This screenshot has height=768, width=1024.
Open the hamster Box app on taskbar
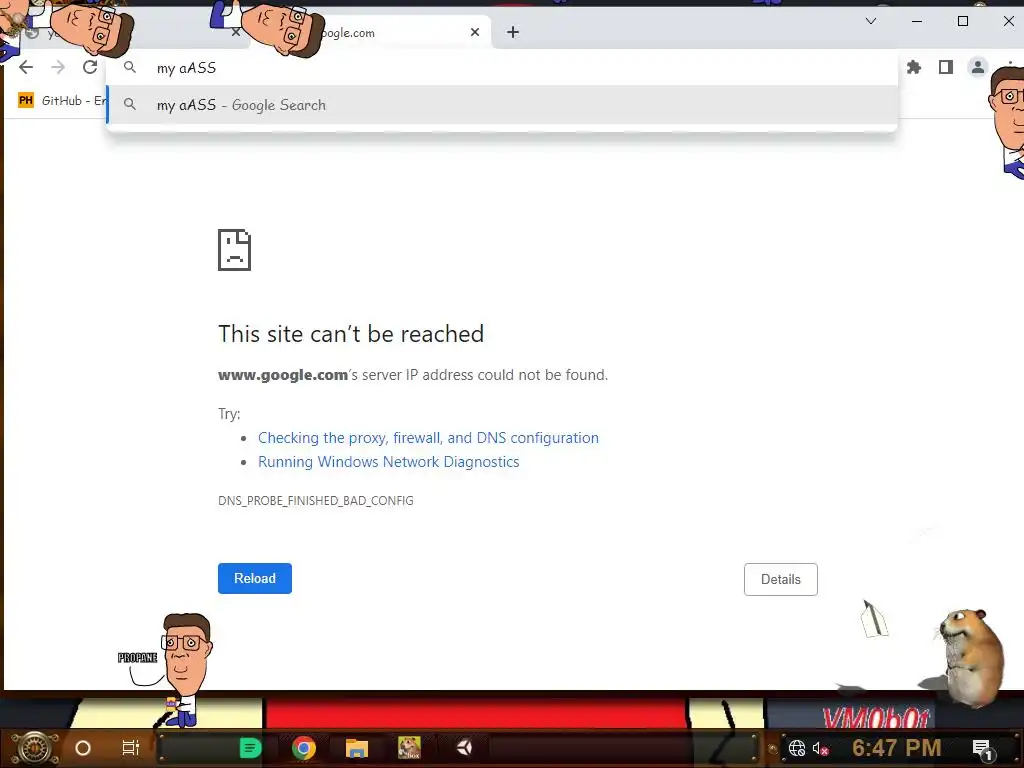point(409,748)
